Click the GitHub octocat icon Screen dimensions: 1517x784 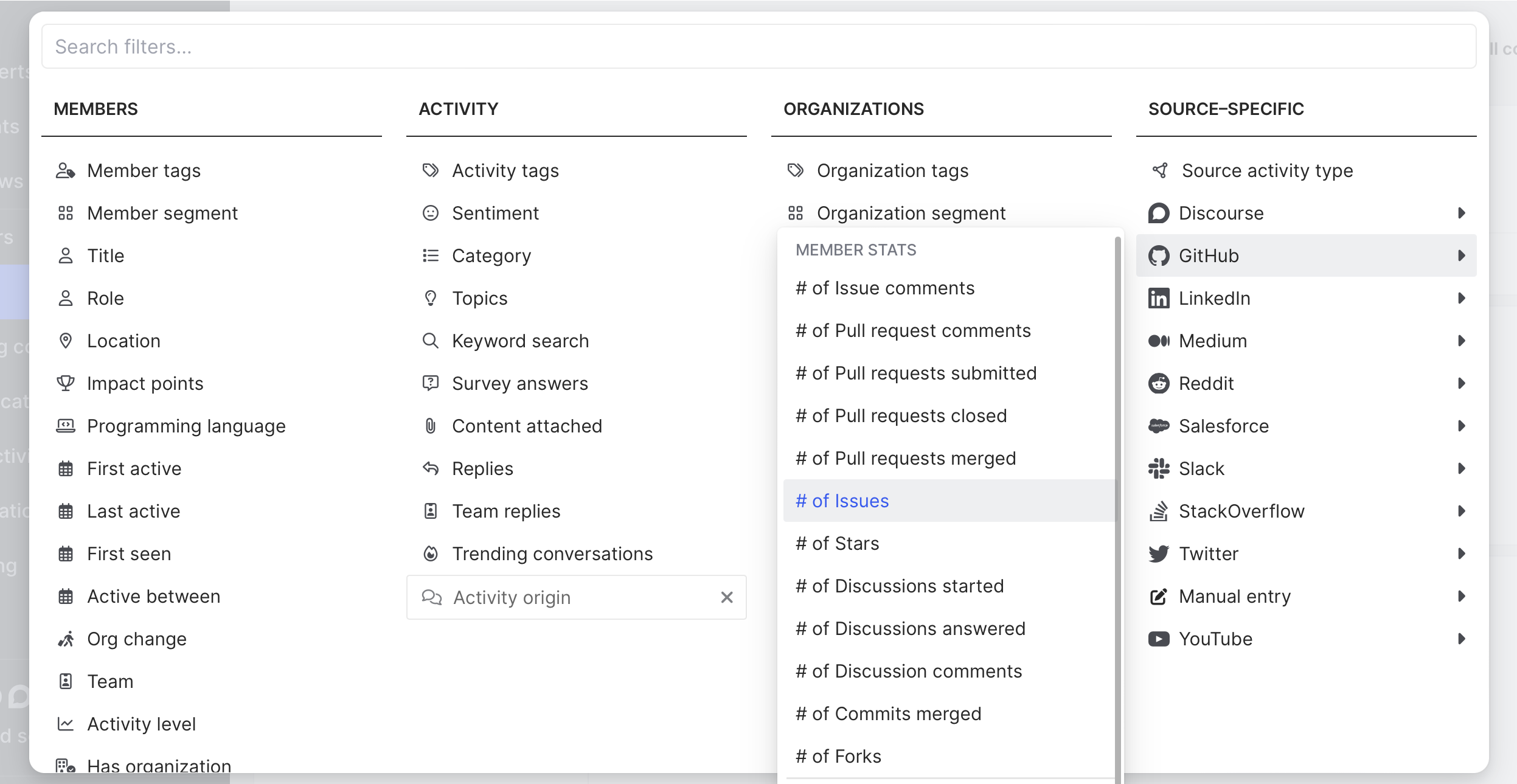coord(1158,256)
